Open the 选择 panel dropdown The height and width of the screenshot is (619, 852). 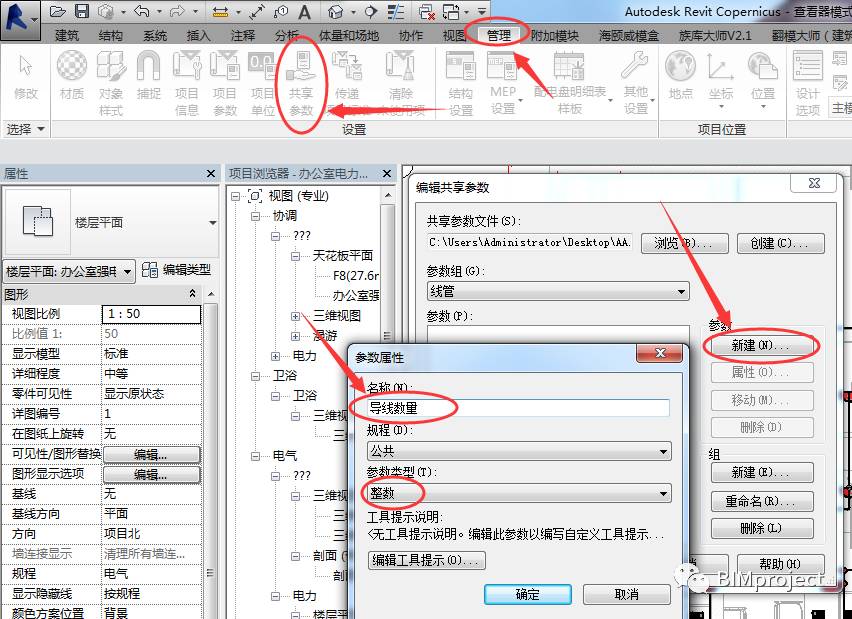coord(25,129)
